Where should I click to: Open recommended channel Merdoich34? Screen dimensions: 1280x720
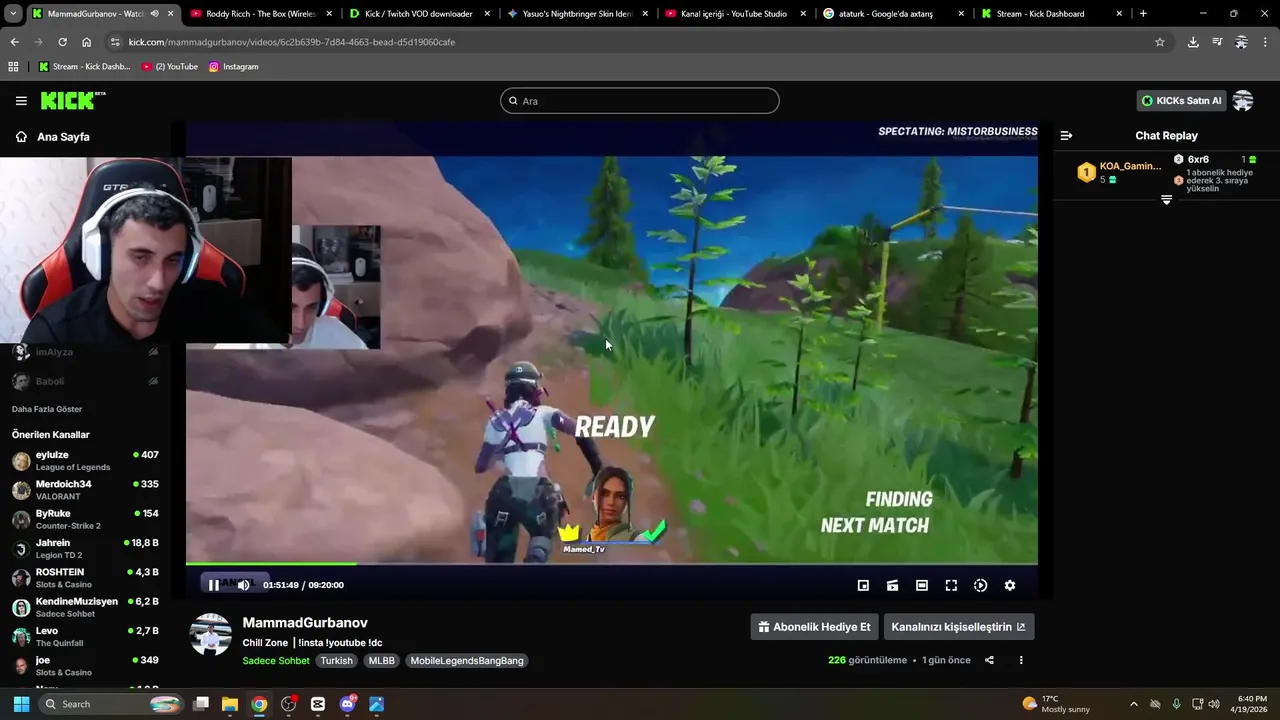pos(85,490)
